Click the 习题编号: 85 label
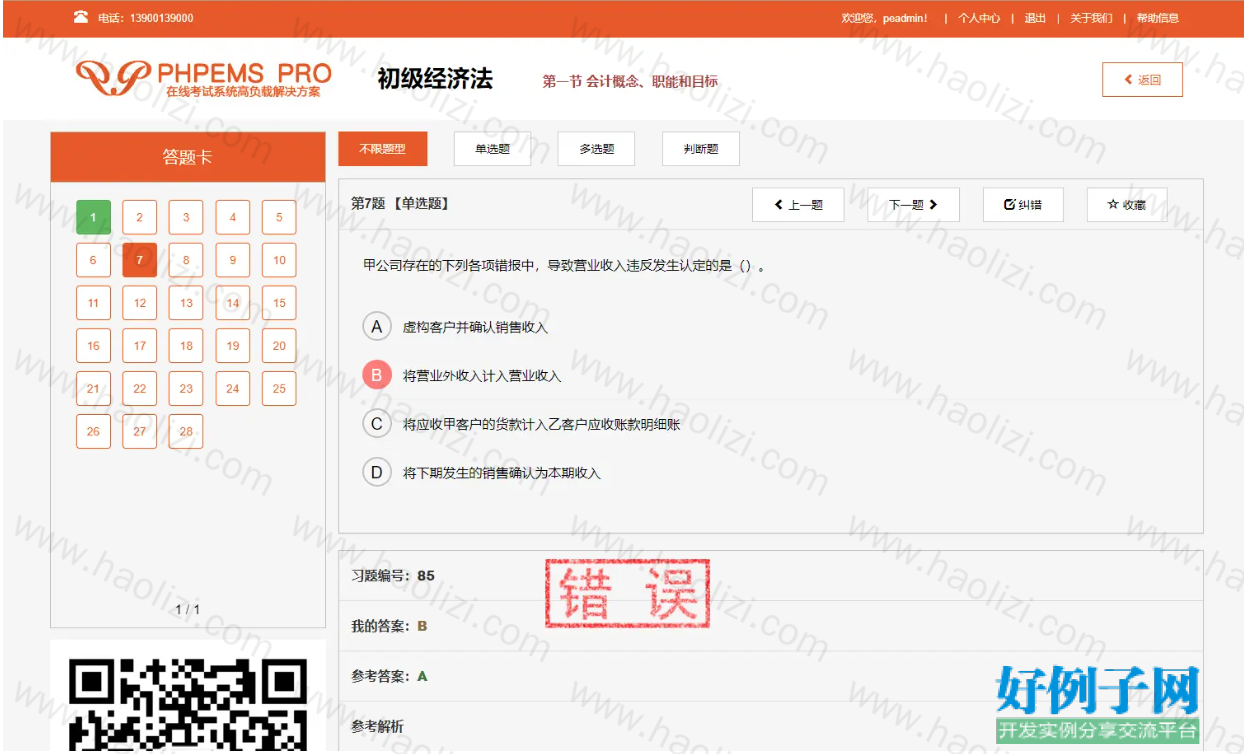This screenshot has height=754, width=1244. click(x=393, y=576)
